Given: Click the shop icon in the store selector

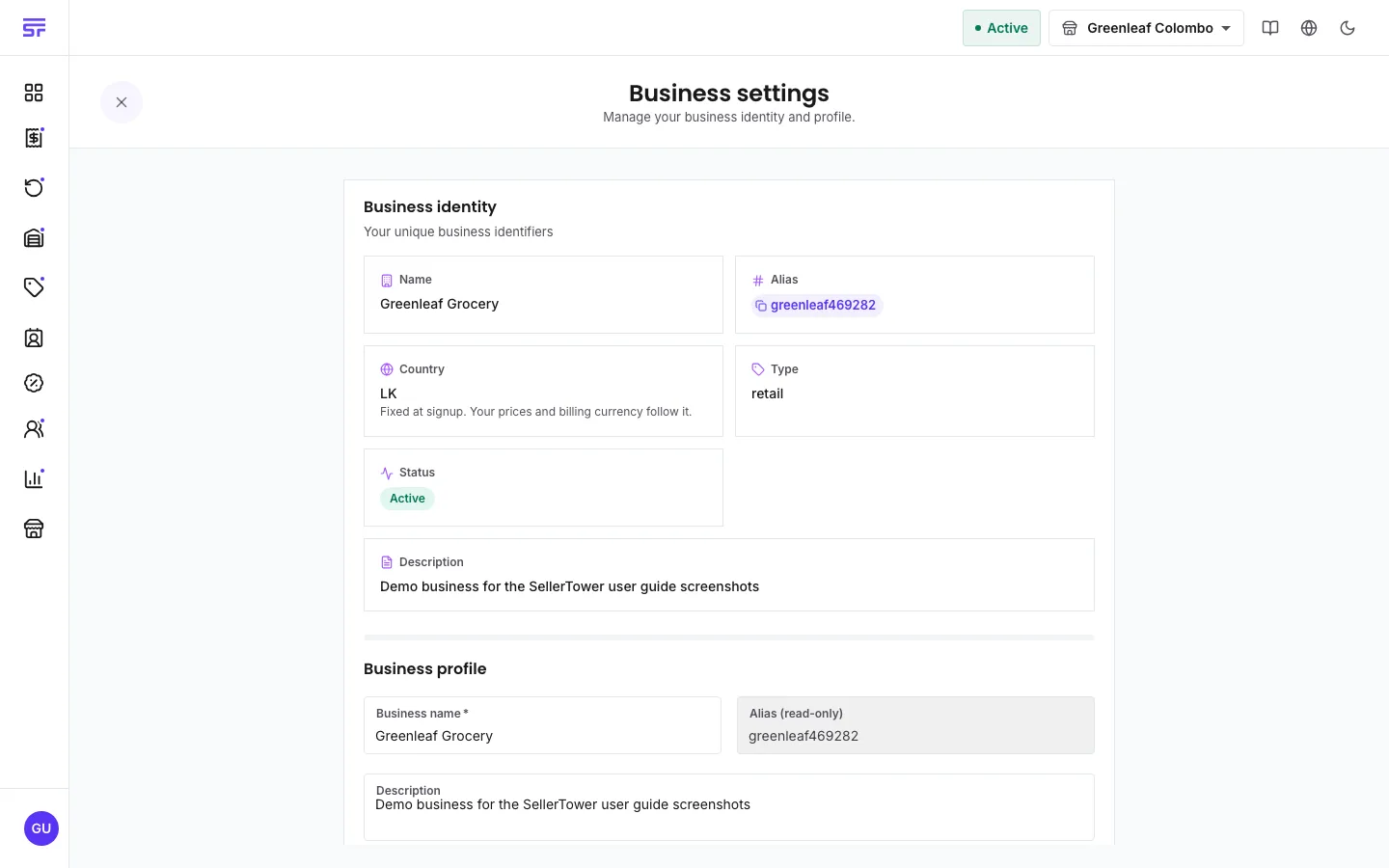Looking at the screenshot, I should tap(1070, 28).
